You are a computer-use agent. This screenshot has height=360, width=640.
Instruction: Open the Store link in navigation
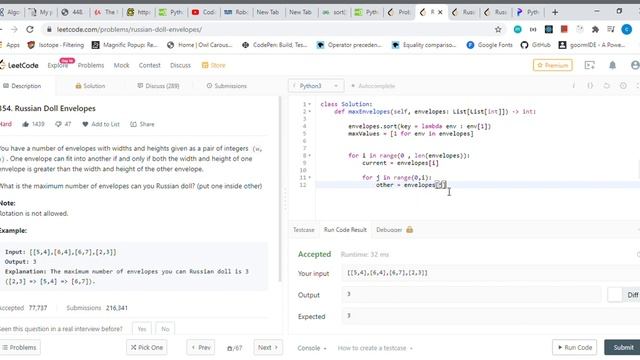[x=213, y=65]
